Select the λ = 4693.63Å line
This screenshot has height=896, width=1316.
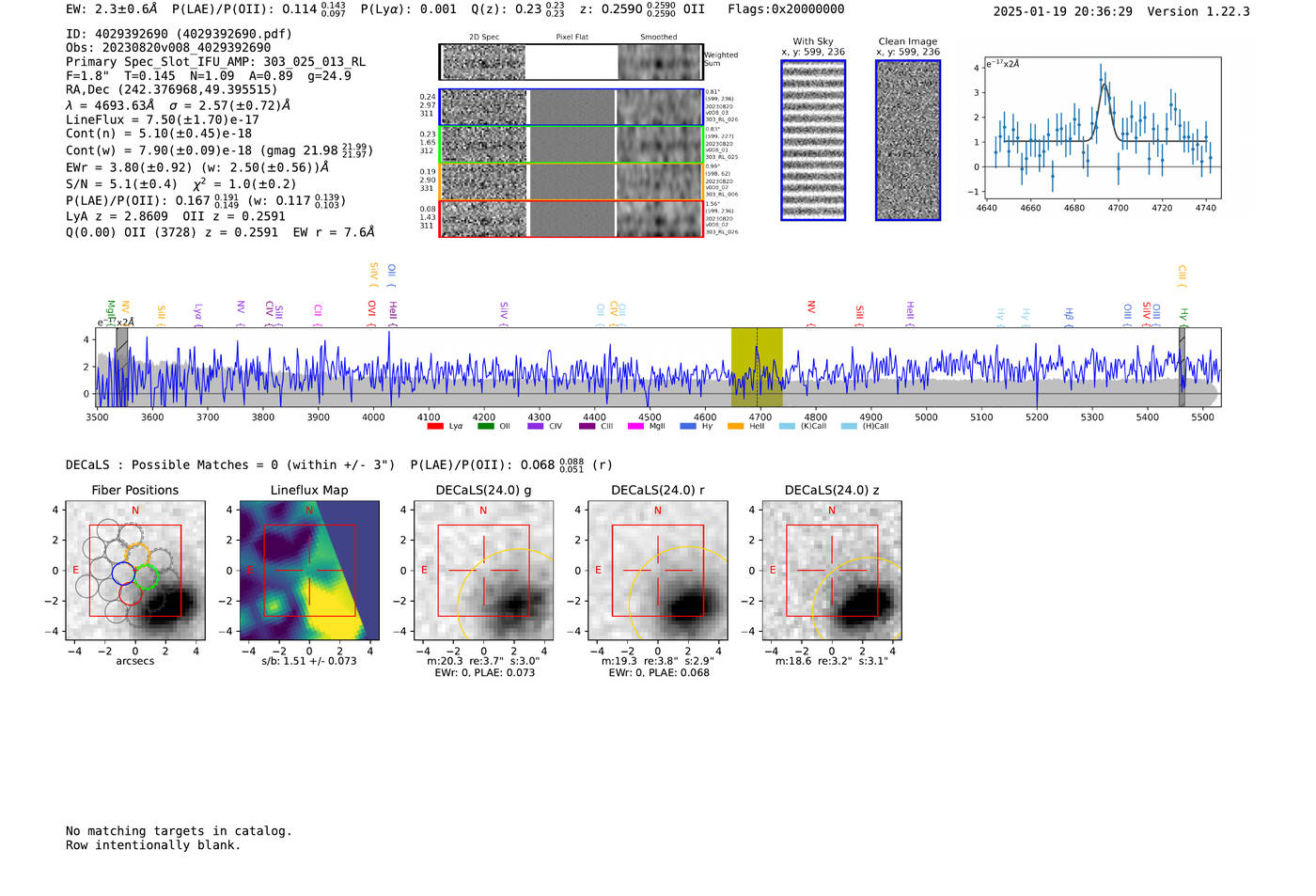pyautogui.click(x=178, y=105)
